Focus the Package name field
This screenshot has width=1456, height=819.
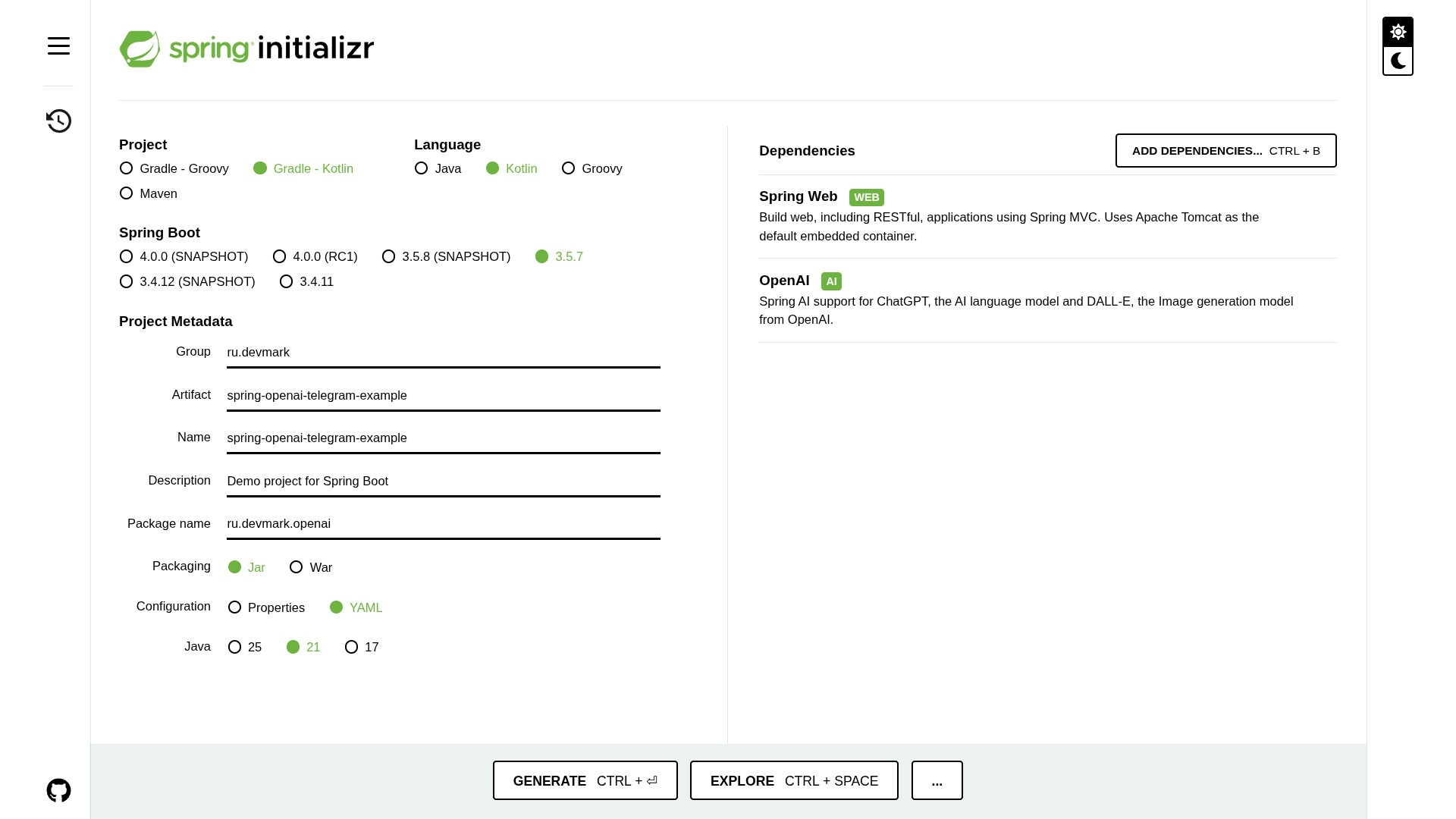pos(443,523)
